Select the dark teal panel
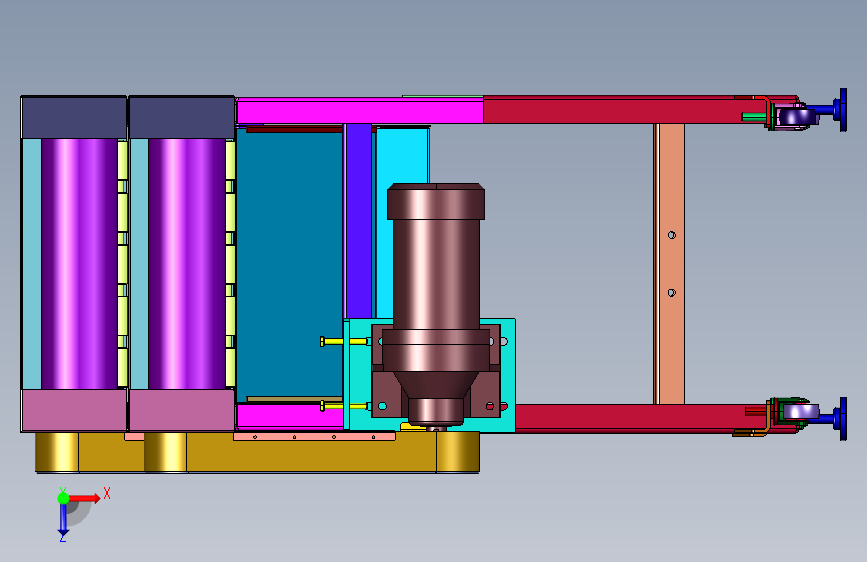The image size is (867, 562). [289, 263]
